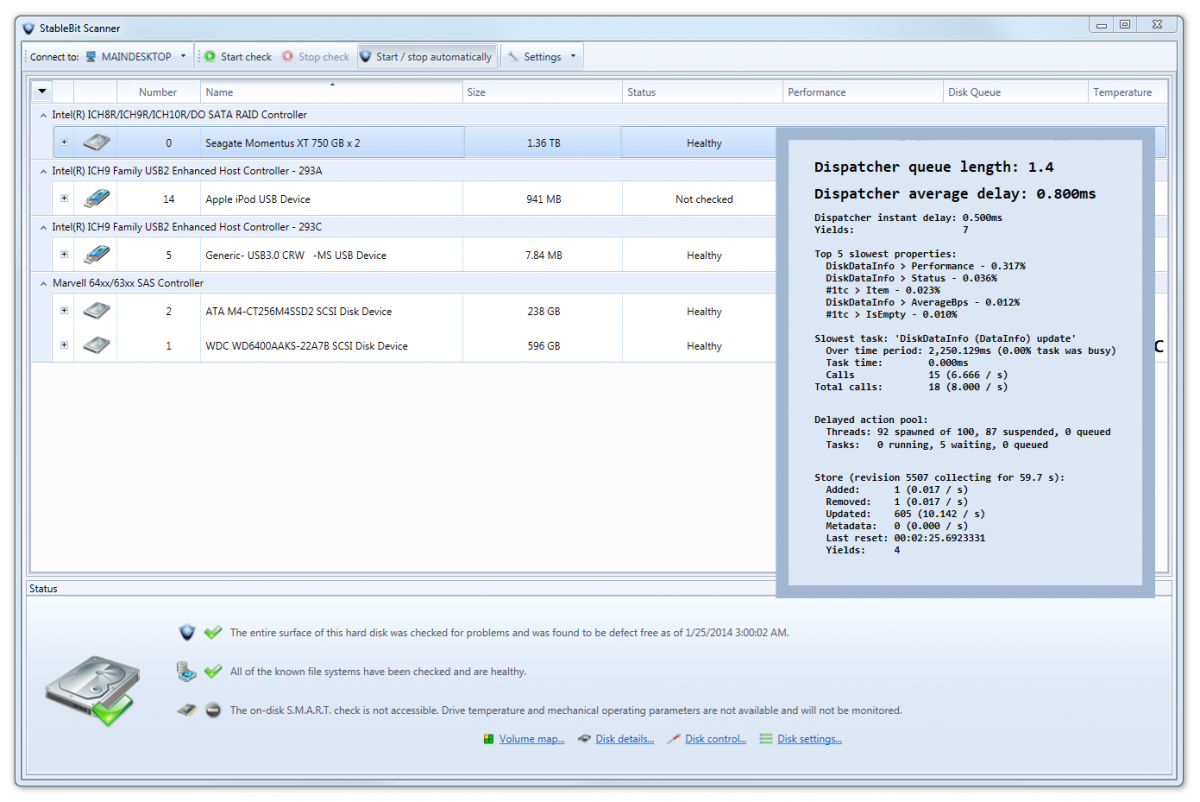Collapse the Marvell 64xx/63xx SAS Controller group

[43, 283]
